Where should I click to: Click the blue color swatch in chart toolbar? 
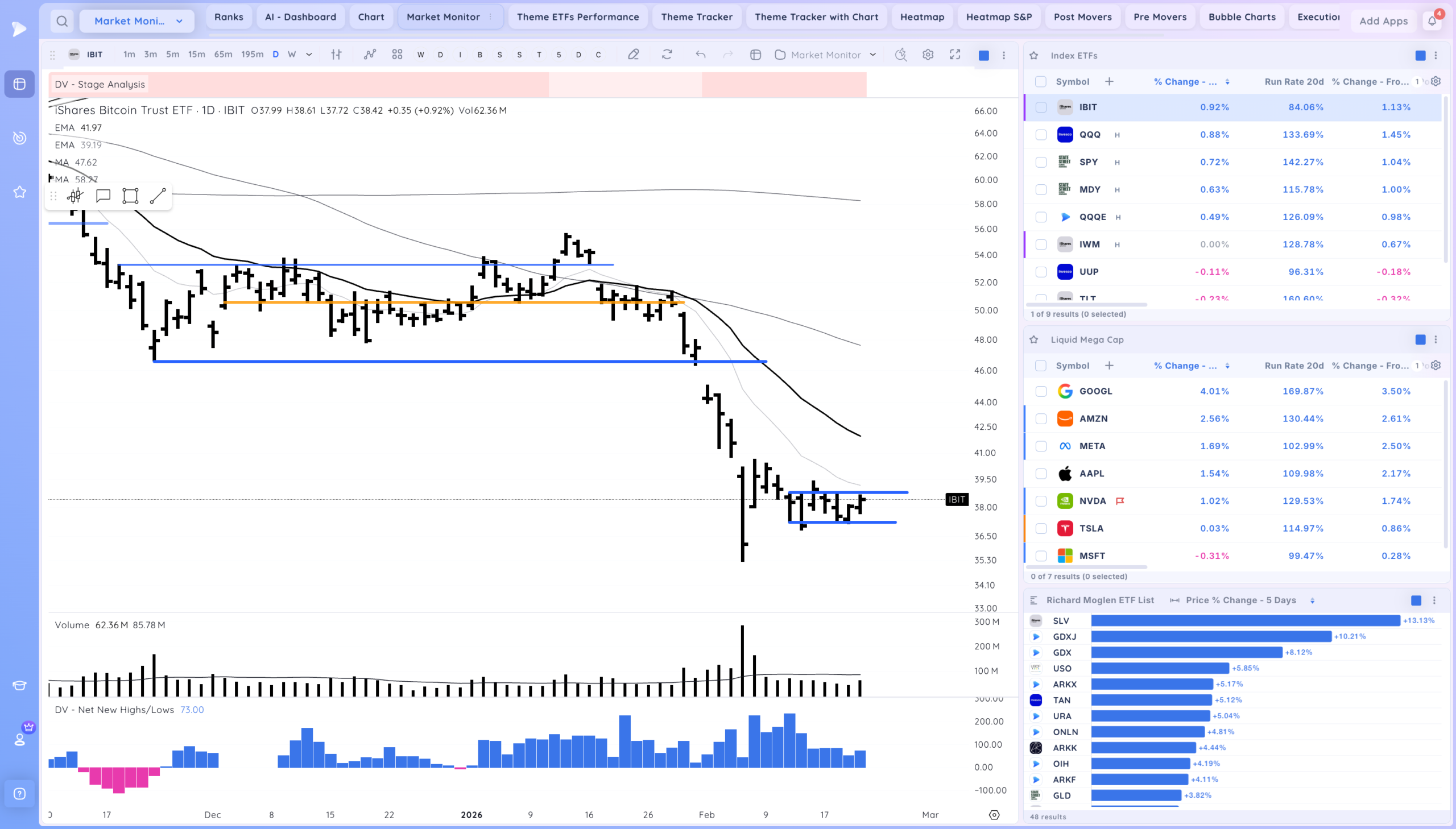983,55
